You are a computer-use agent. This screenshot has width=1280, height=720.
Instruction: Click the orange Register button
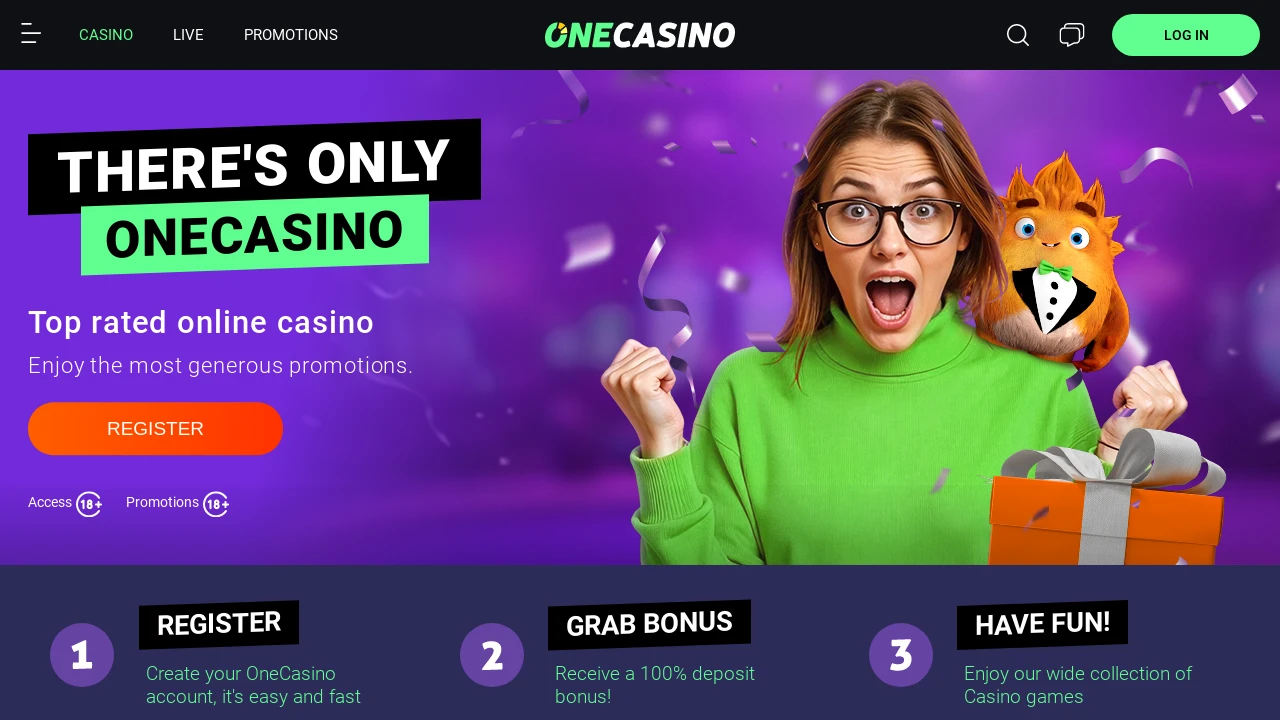[155, 429]
